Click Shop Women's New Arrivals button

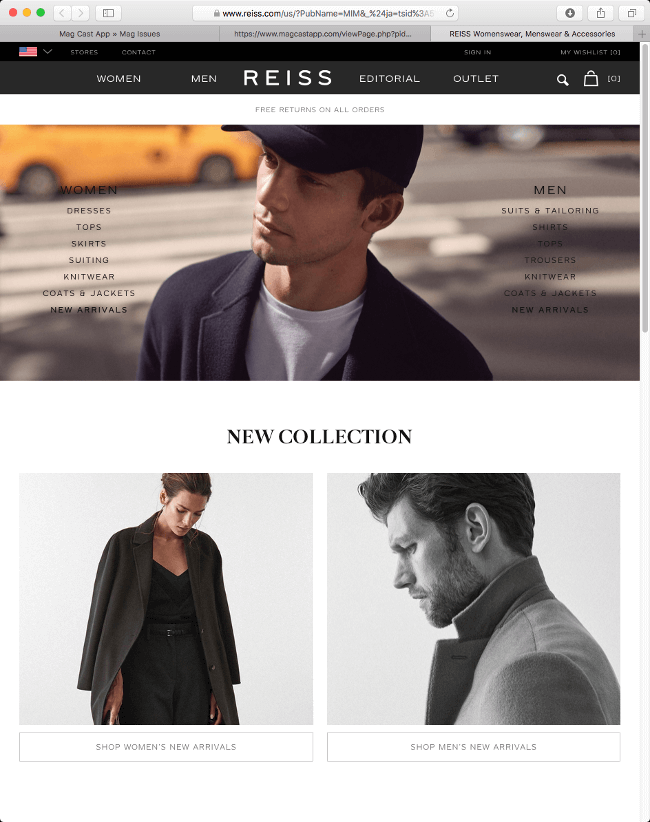166,747
